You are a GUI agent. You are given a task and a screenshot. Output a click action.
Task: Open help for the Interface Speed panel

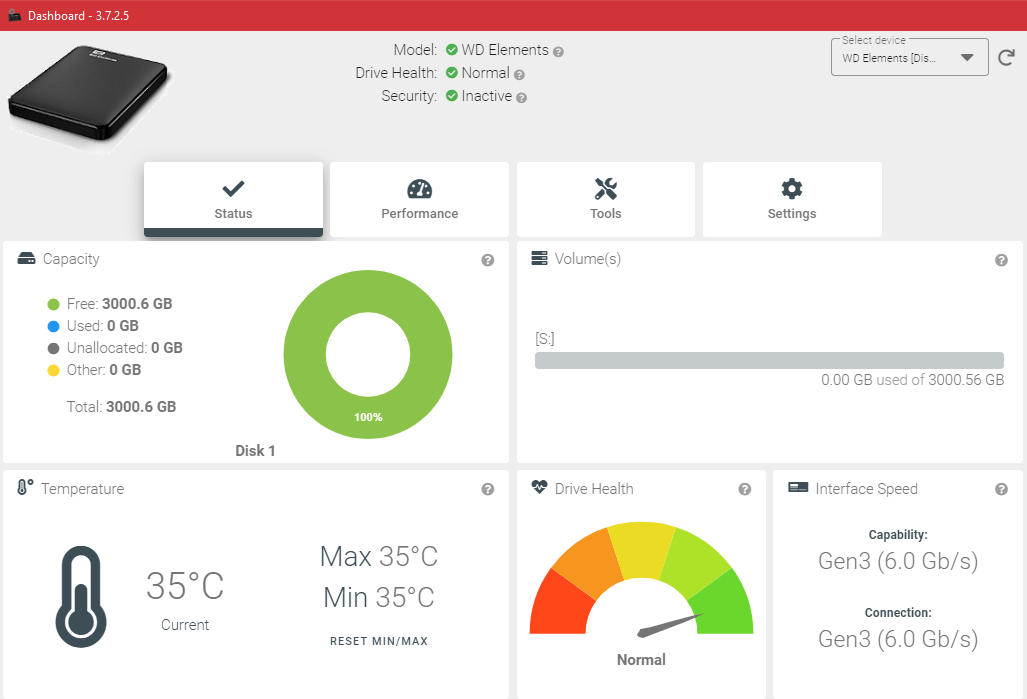pyautogui.click(x=1001, y=489)
